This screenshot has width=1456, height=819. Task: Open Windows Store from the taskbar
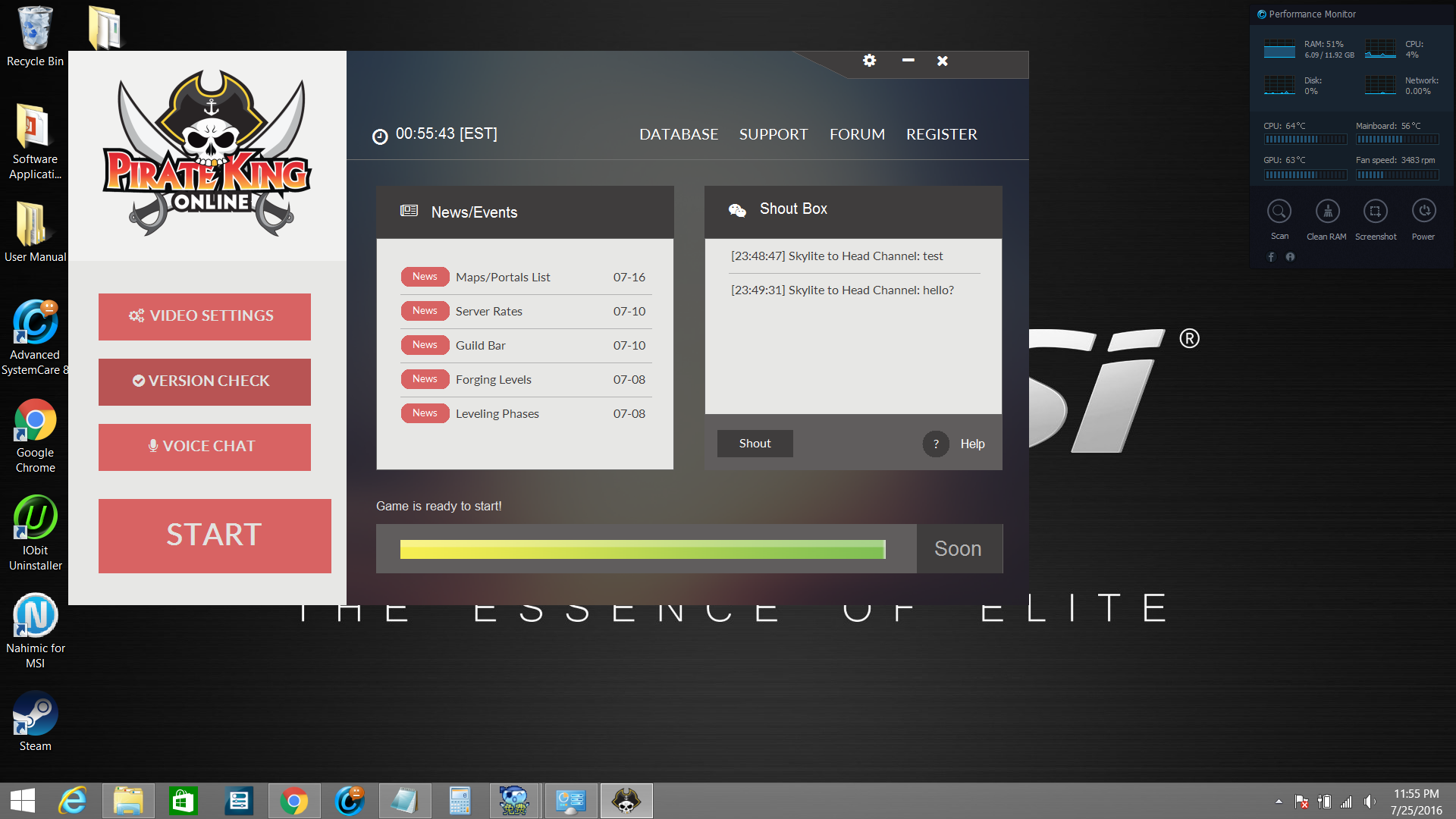click(x=184, y=801)
